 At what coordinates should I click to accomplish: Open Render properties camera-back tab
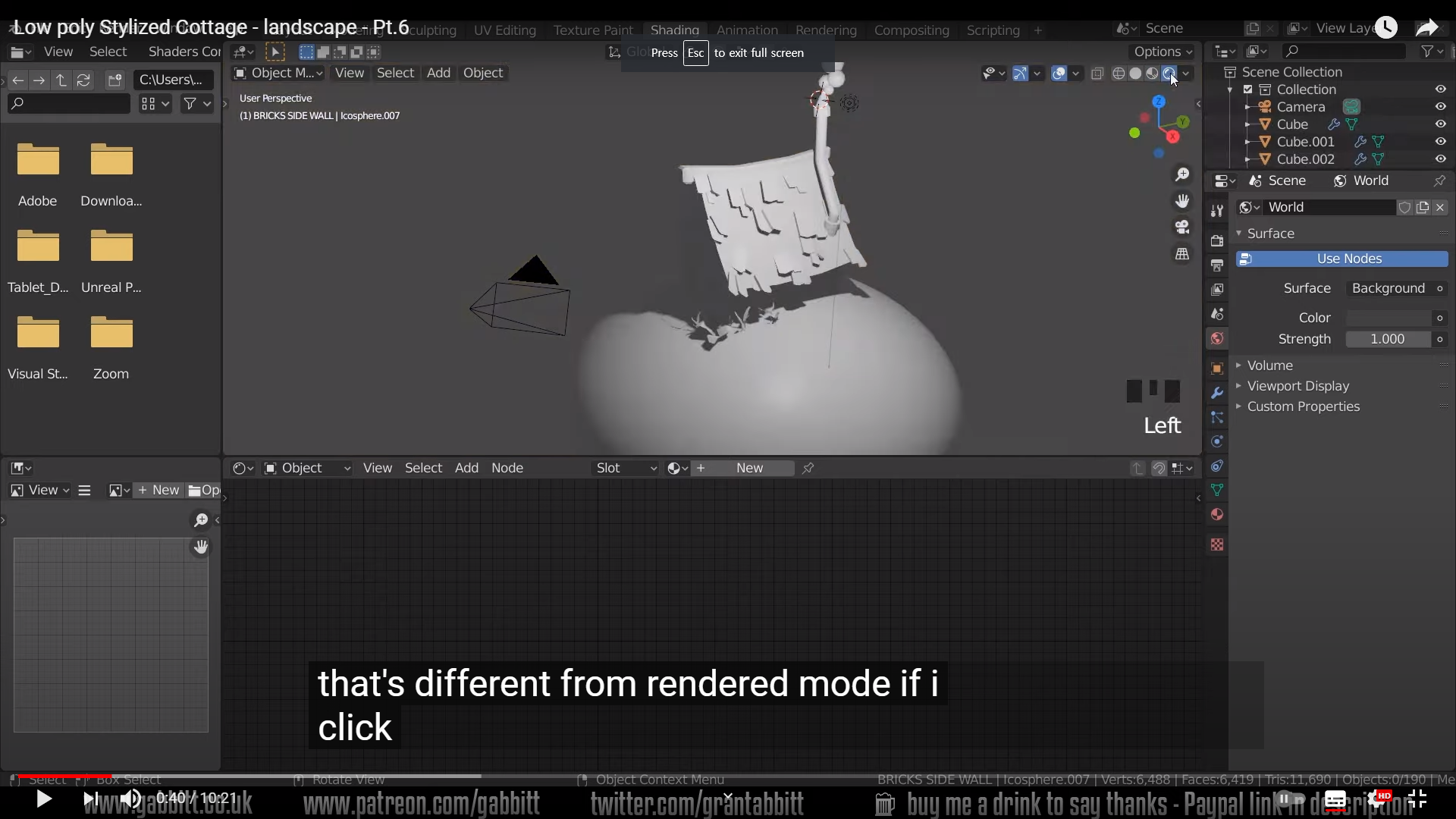pos(1217,240)
